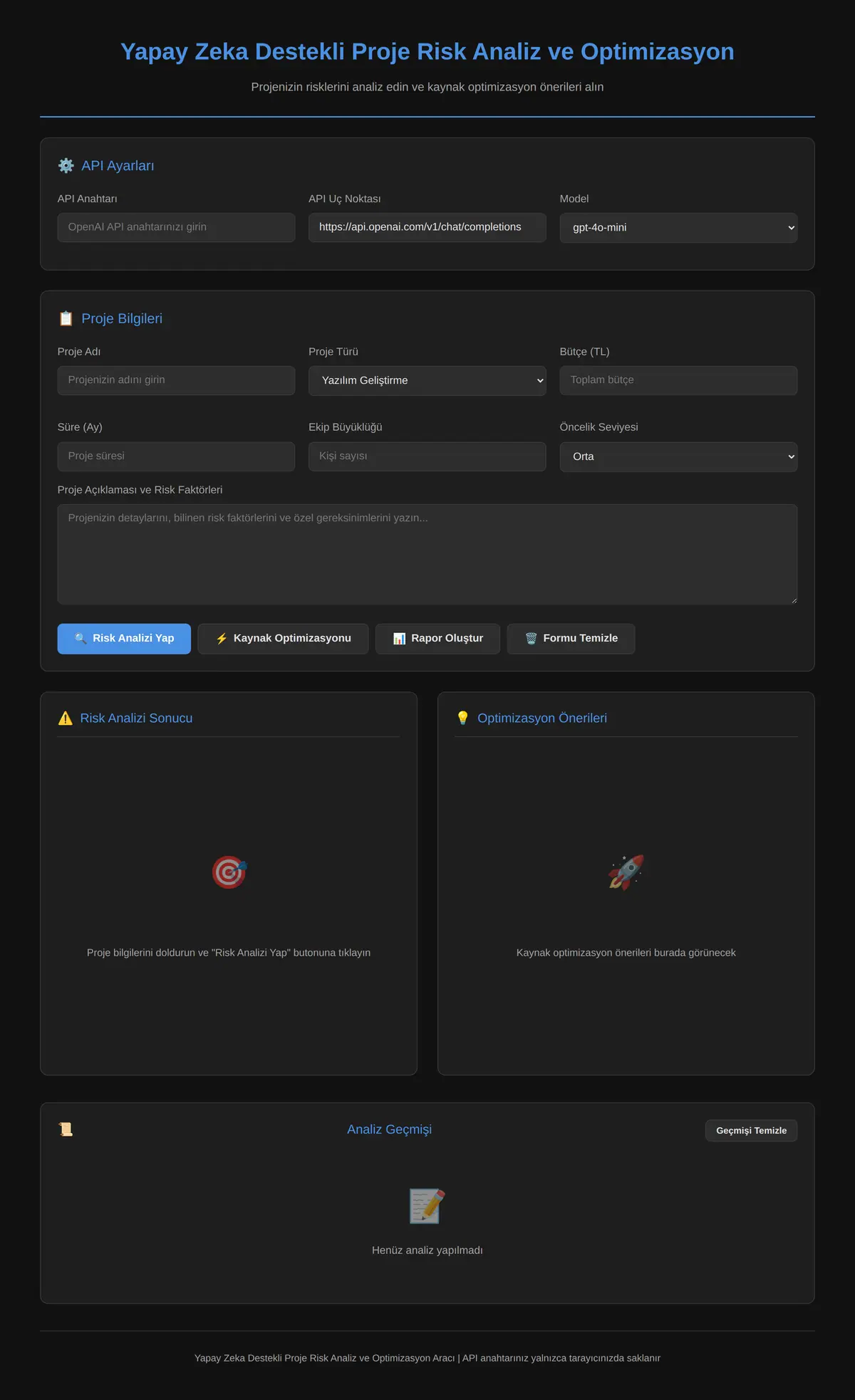
Task: Click the rocket icon in optimization panel
Action: 626,872
